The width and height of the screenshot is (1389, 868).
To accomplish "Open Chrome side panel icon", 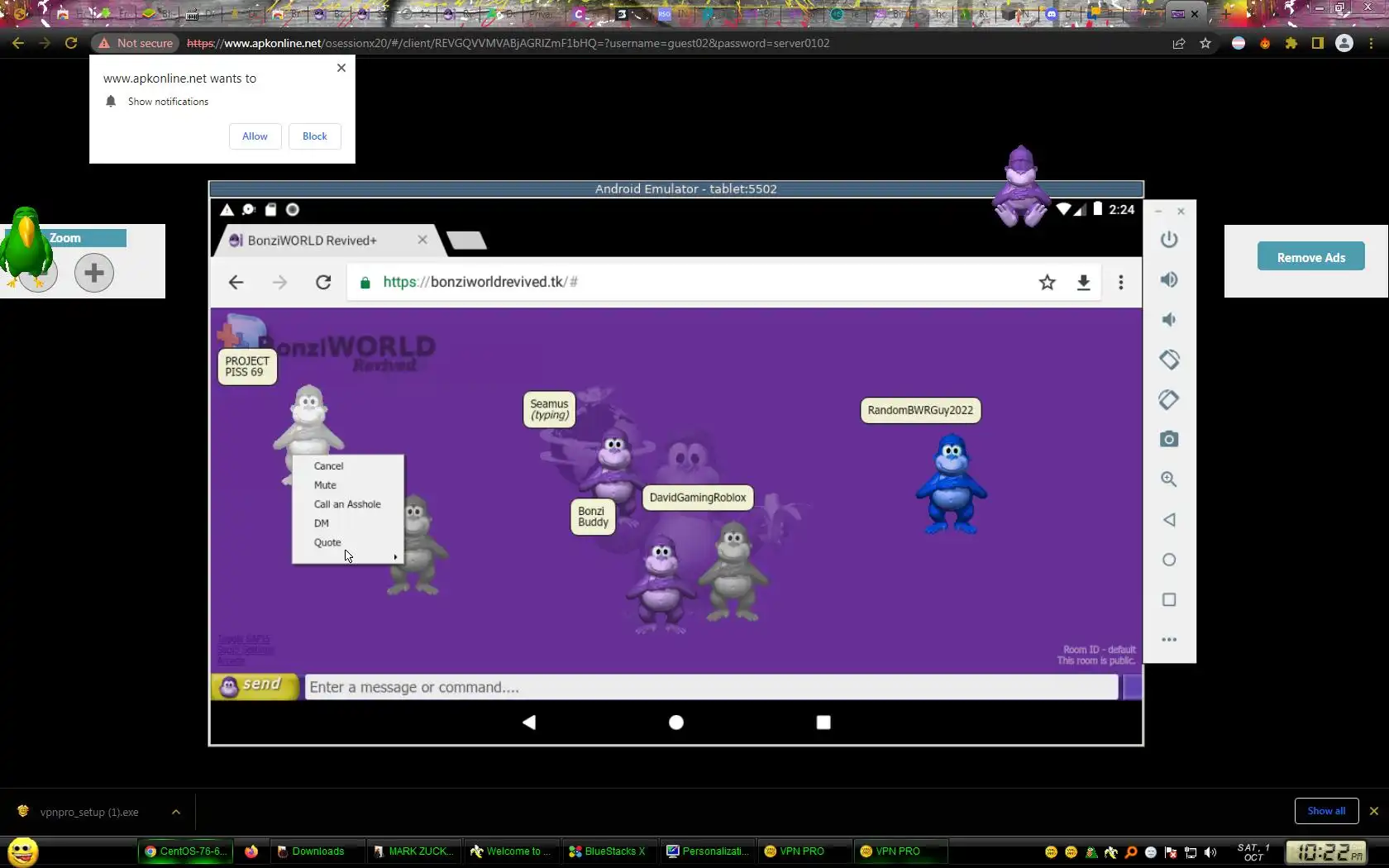I will pyautogui.click(x=1318, y=43).
